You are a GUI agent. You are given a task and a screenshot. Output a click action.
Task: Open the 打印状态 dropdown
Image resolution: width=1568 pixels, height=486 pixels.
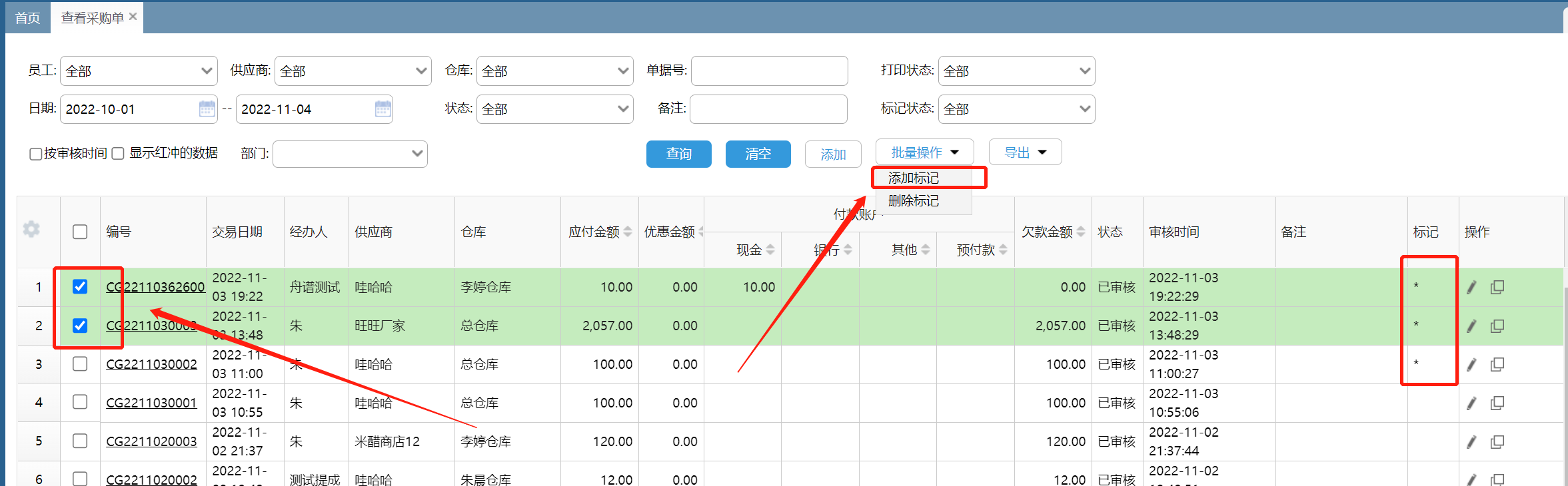pyautogui.click(x=1016, y=71)
